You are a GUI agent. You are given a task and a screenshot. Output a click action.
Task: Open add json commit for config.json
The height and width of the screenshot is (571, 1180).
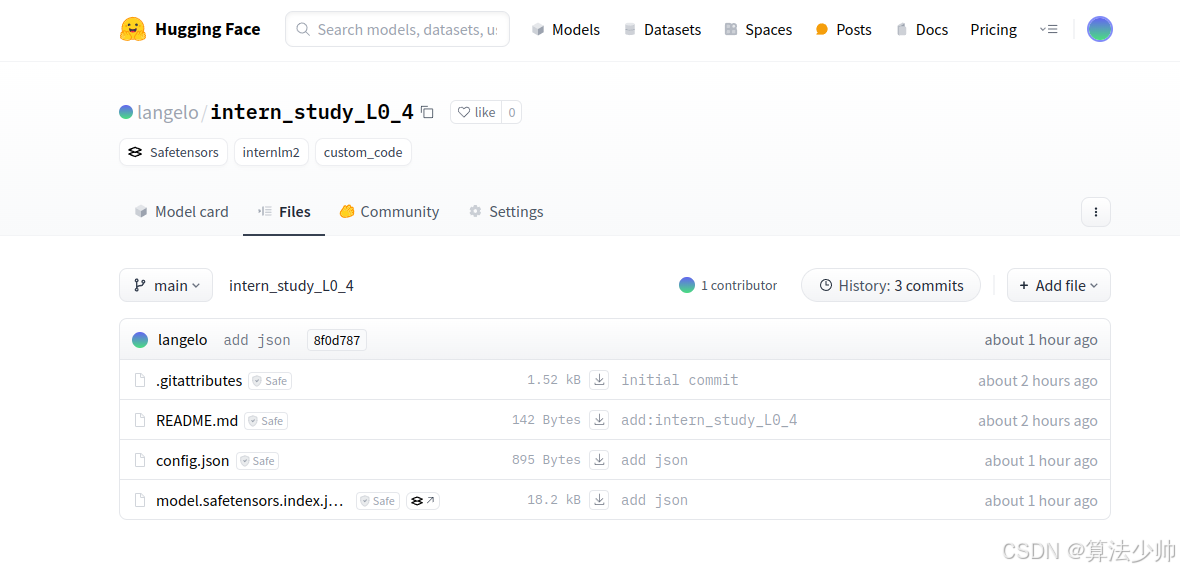point(654,460)
